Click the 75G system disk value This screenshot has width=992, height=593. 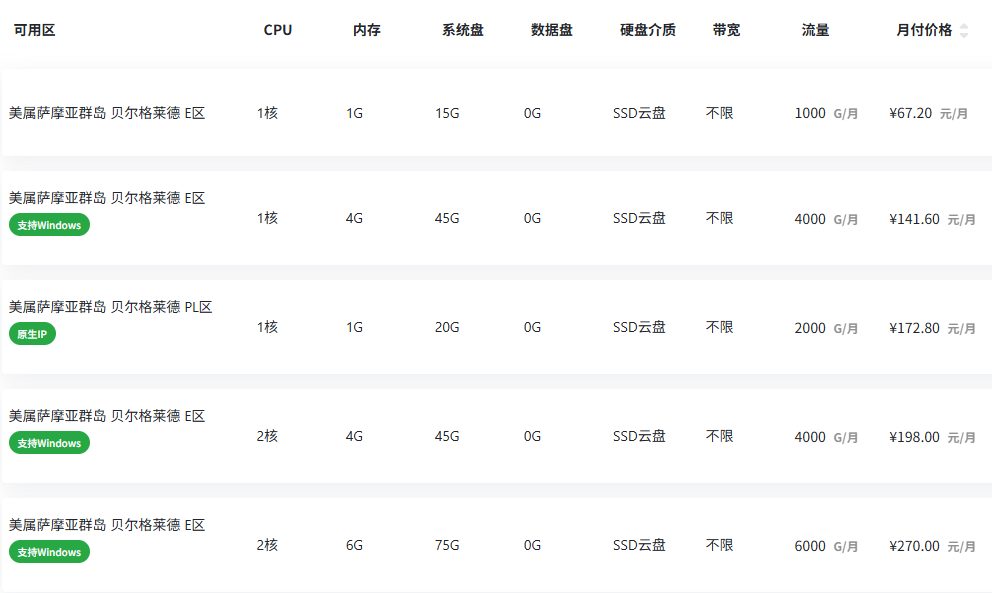(x=447, y=546)
